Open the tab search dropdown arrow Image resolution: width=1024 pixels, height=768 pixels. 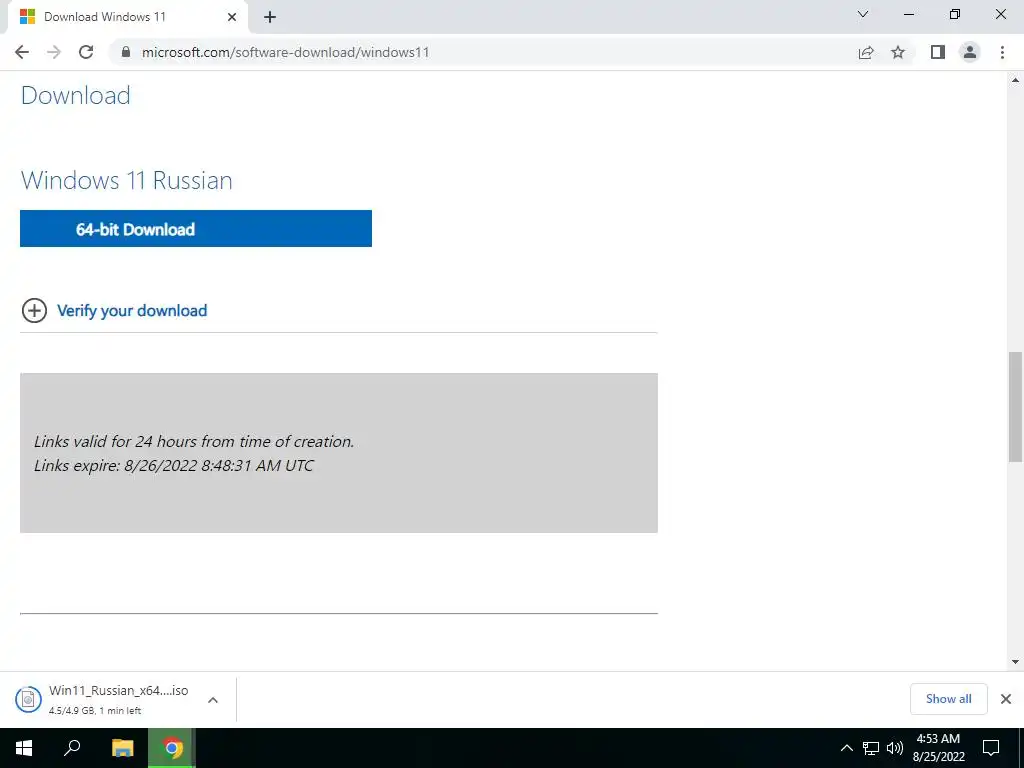click(863, 14)
